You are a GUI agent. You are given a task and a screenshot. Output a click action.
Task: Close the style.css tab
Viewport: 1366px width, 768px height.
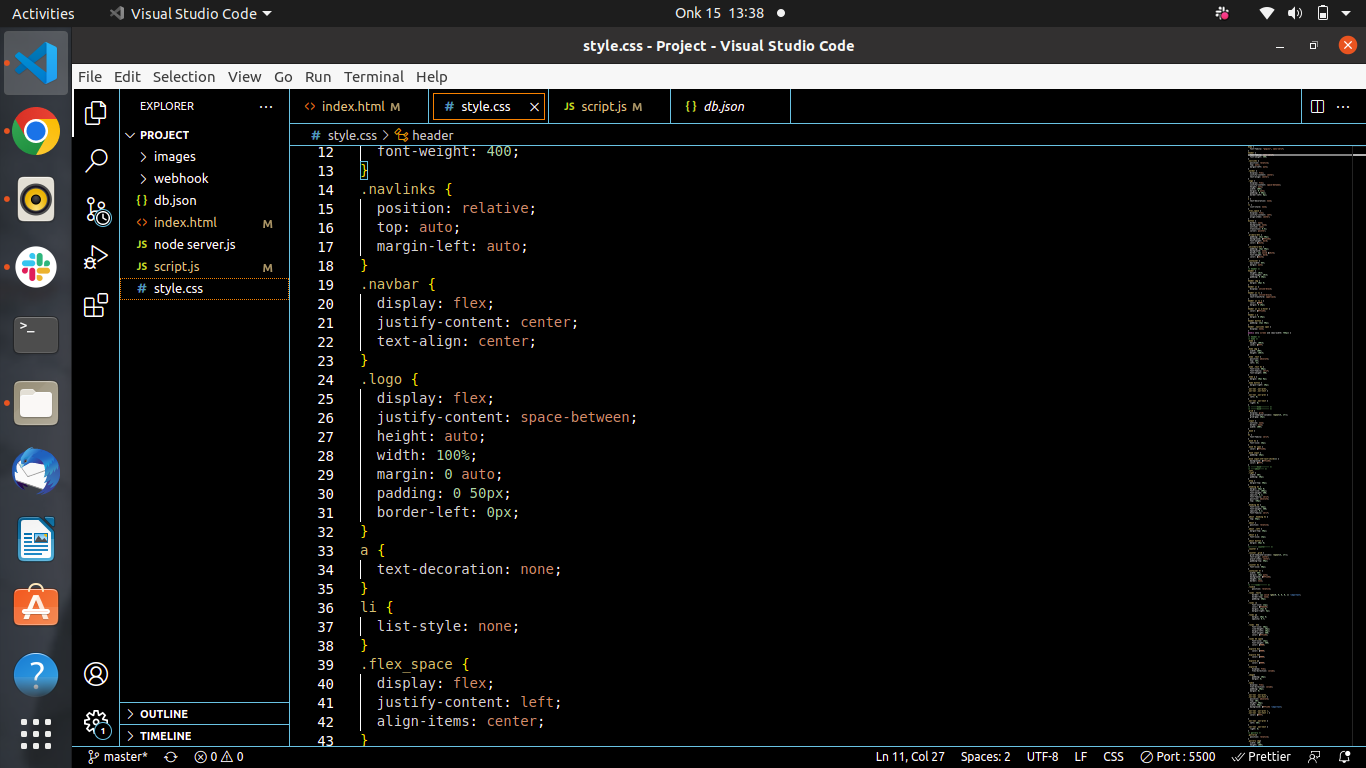pos(534,107)
